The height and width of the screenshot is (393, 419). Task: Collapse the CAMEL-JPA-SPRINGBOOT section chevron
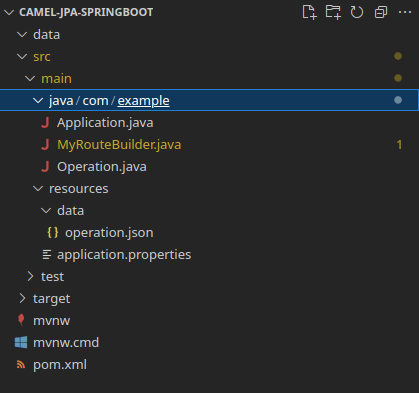(9, 12)
